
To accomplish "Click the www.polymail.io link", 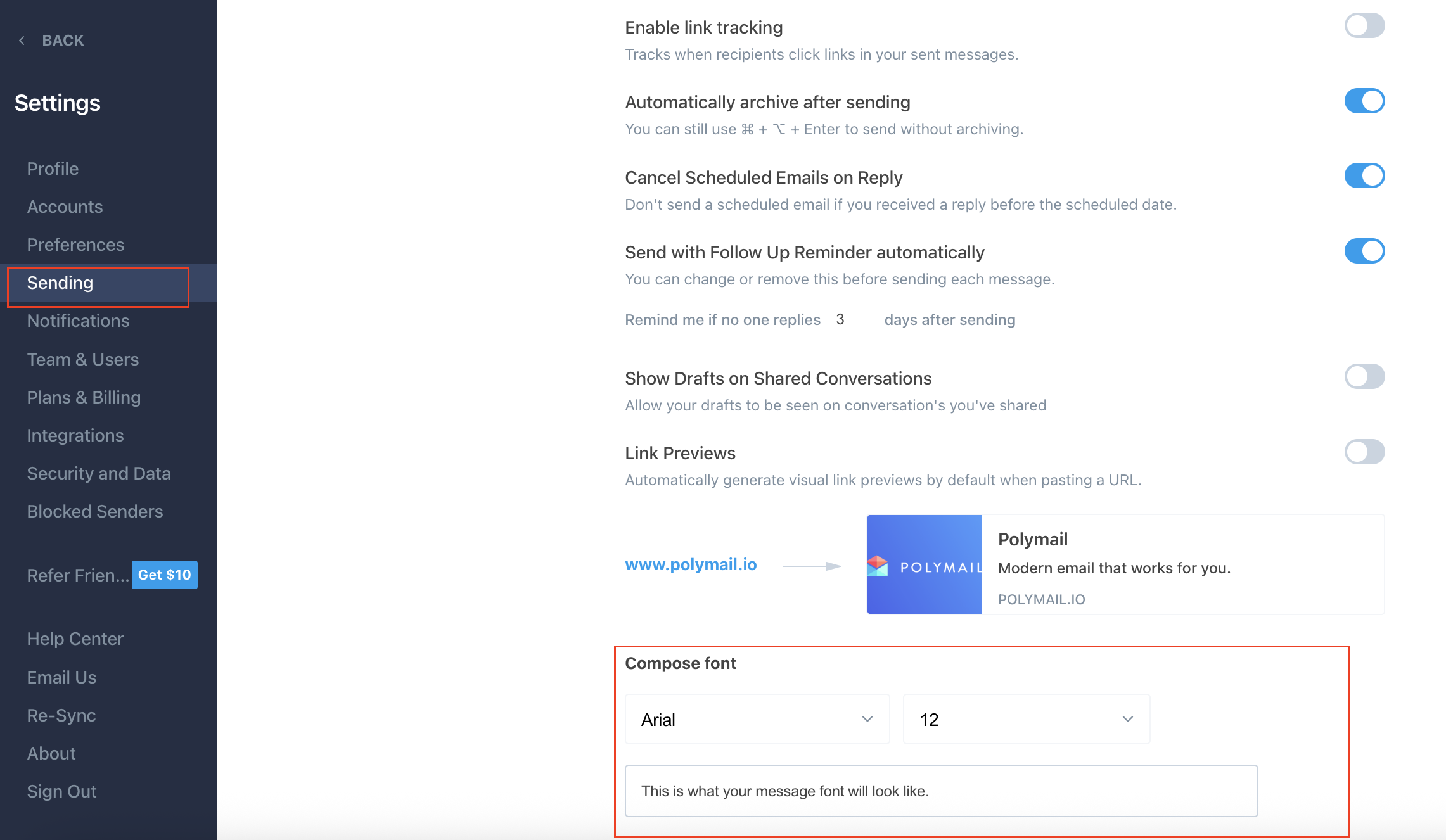I will click(x=691, y=564).
